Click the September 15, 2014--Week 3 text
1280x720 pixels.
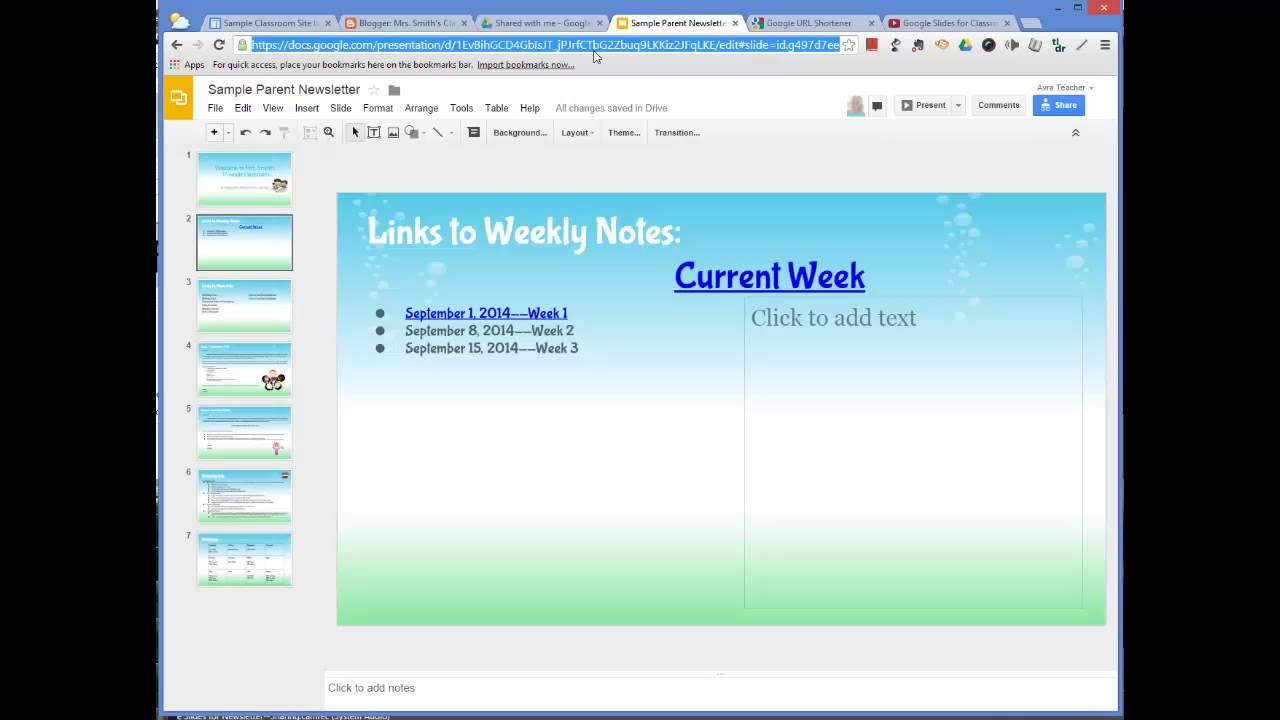(491, 348)
